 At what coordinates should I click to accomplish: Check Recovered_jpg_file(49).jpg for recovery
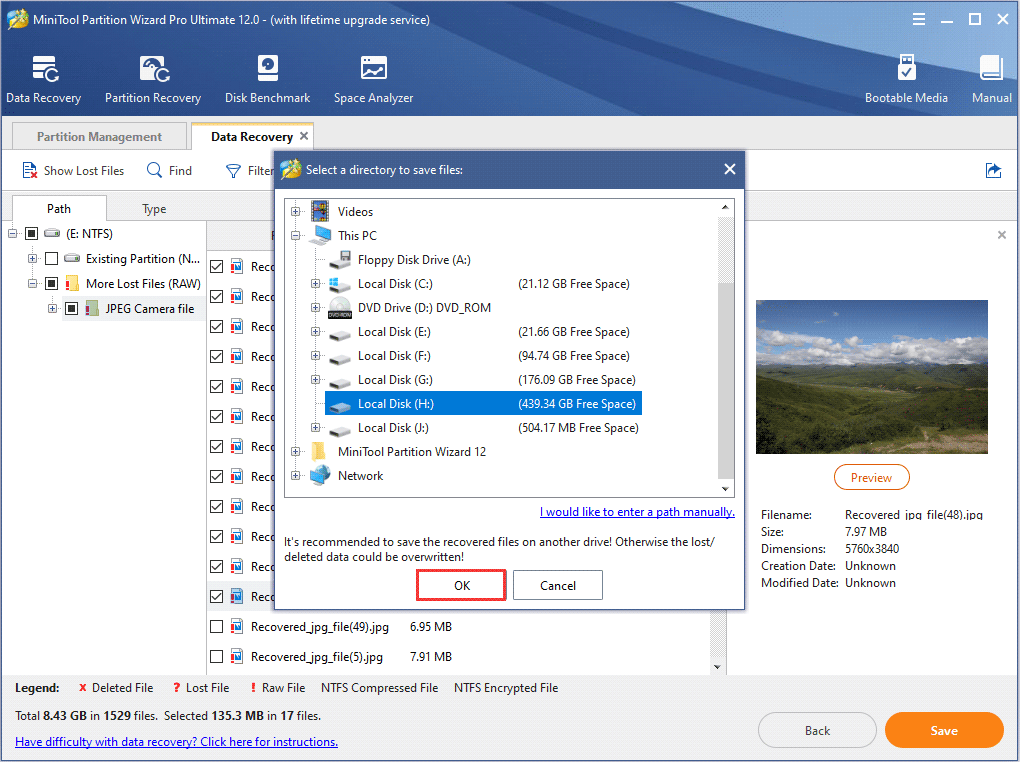tap(216, 626)
